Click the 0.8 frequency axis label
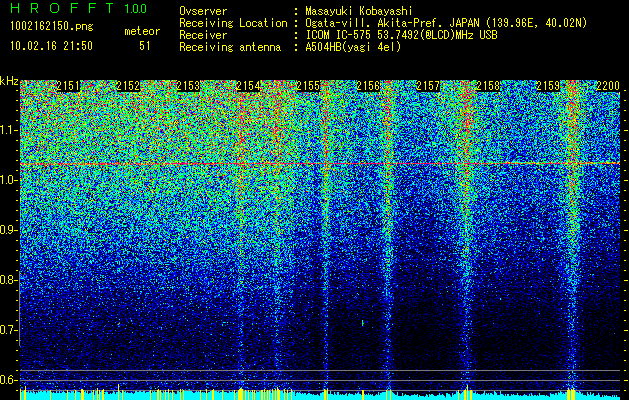The height and width of the screenshot is (400, 629). pyautogui.click(x=9, y=280)
